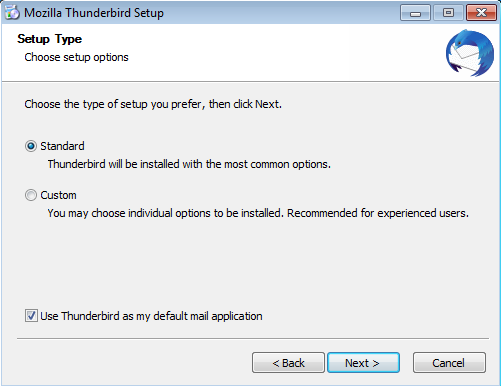Select the Standard setup radio button
501x386 pixels.
pyautogui.click(x=31, y=146)
